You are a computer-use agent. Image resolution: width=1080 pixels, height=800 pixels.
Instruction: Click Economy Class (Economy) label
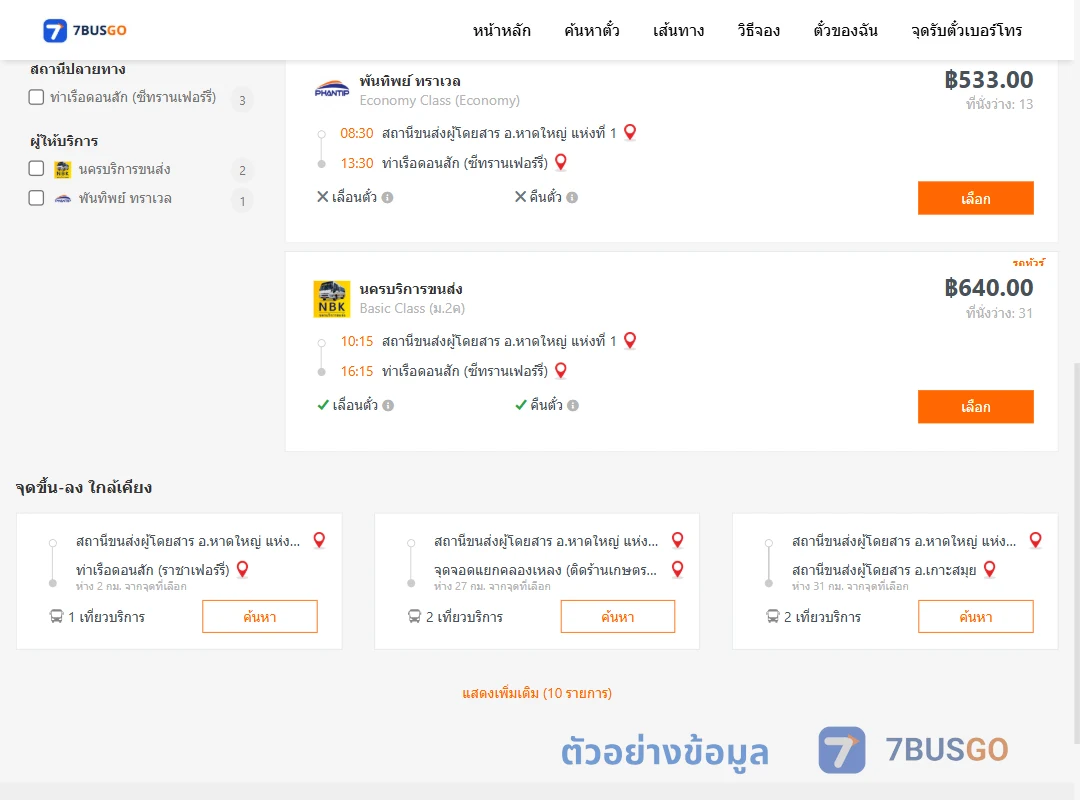439,101
